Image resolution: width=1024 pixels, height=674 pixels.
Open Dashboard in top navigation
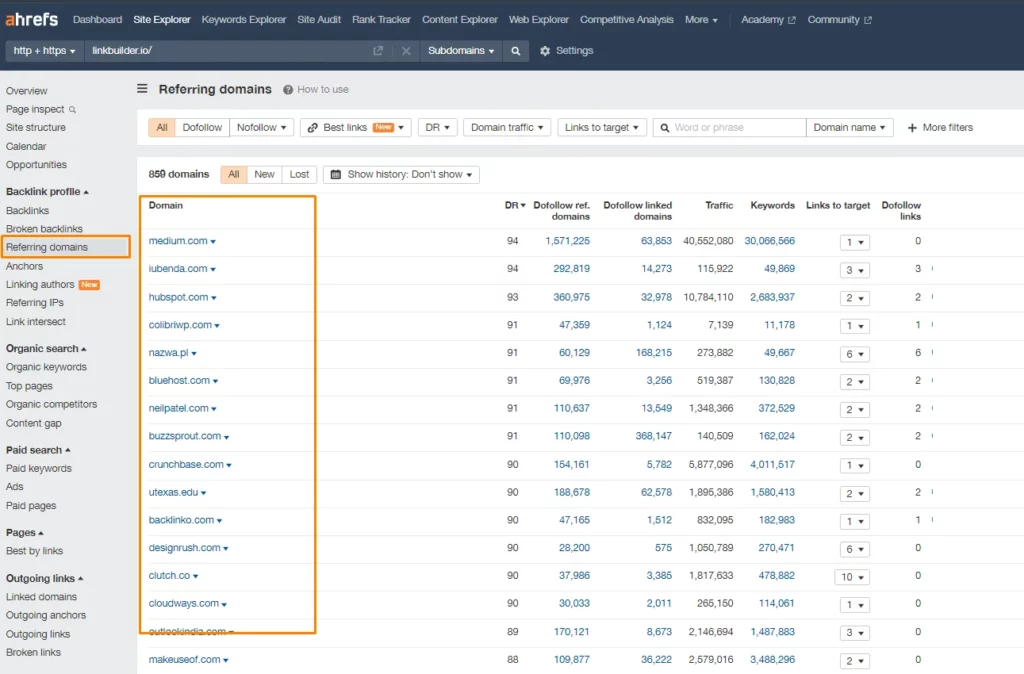click(x=97, y=20)
